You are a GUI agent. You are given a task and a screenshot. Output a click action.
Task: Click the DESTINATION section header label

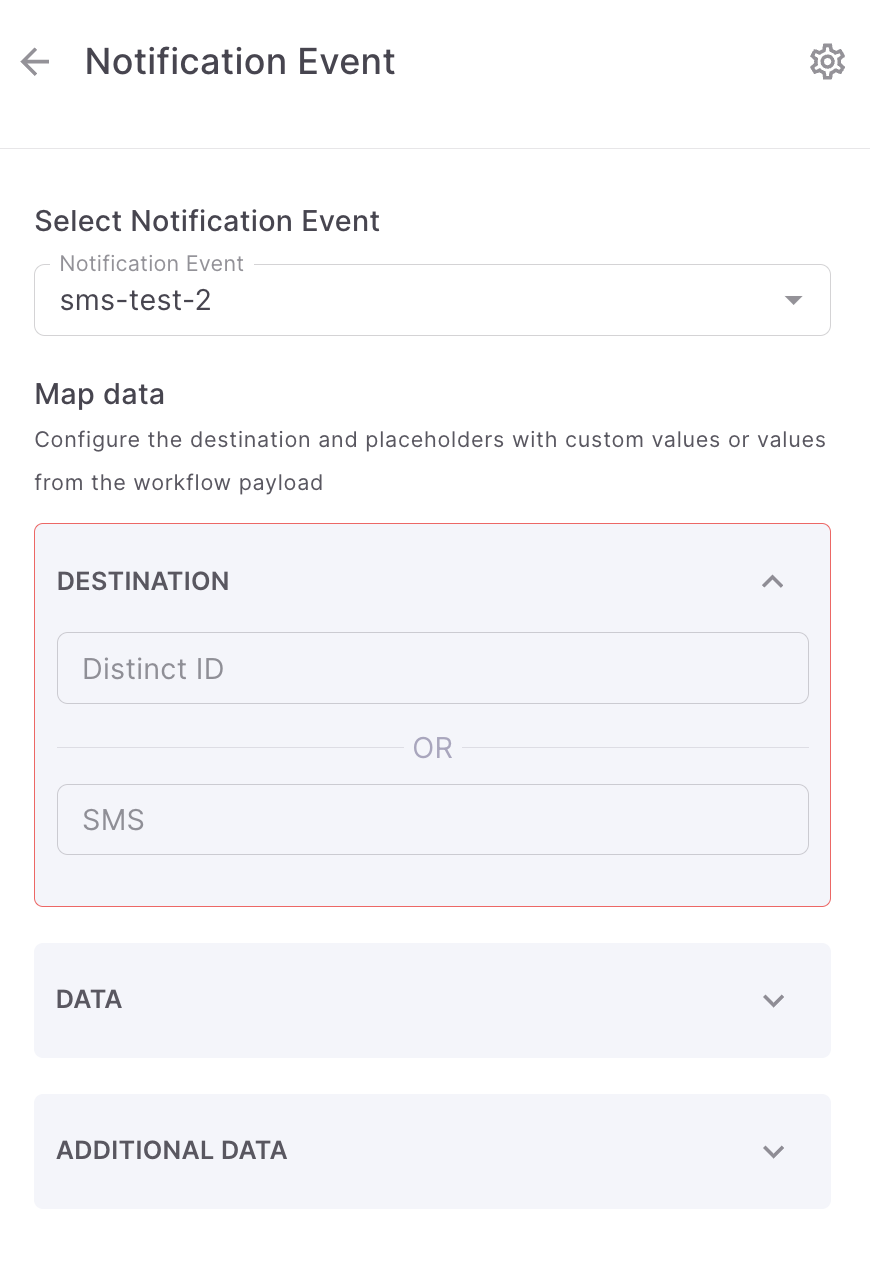click(143, 581)
